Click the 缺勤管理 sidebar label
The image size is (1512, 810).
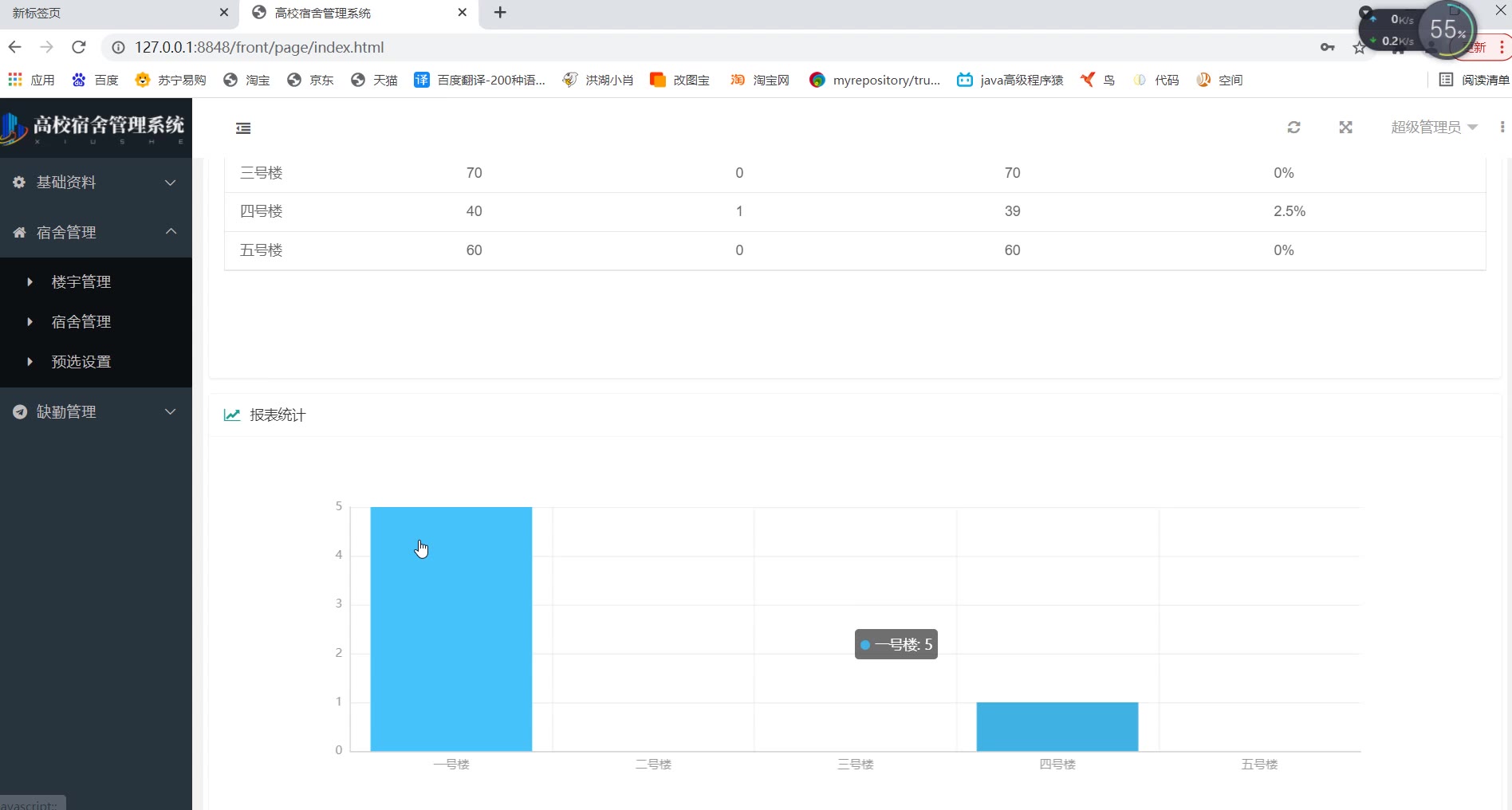(66, 412)
